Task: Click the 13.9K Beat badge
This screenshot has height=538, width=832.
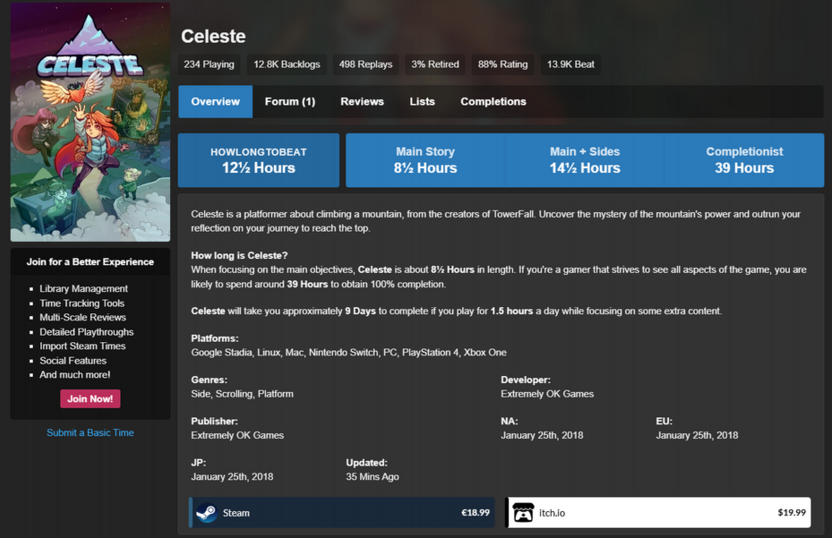Action: (x=570, y=64)
